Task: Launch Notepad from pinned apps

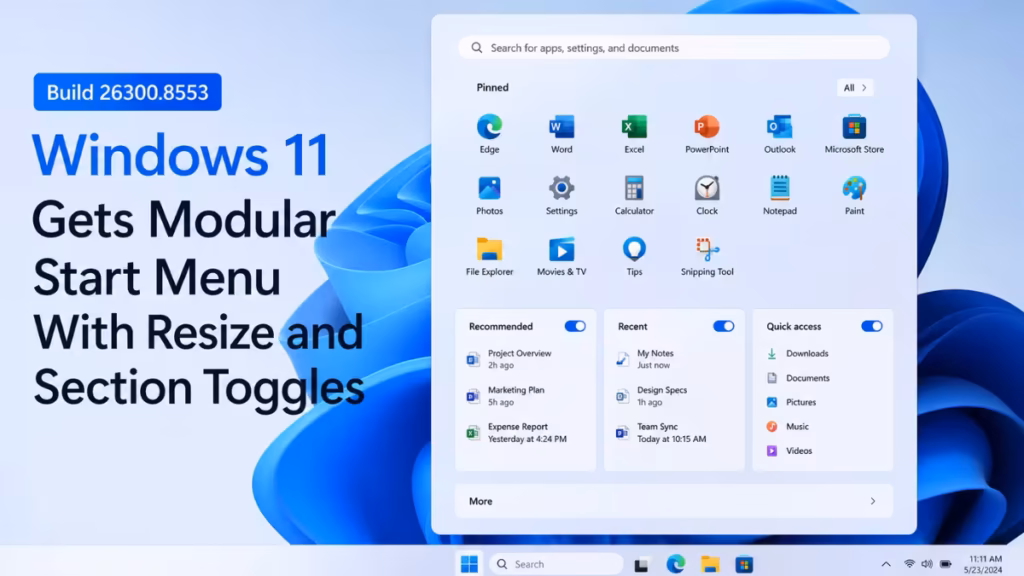Action: pos(780,195)
